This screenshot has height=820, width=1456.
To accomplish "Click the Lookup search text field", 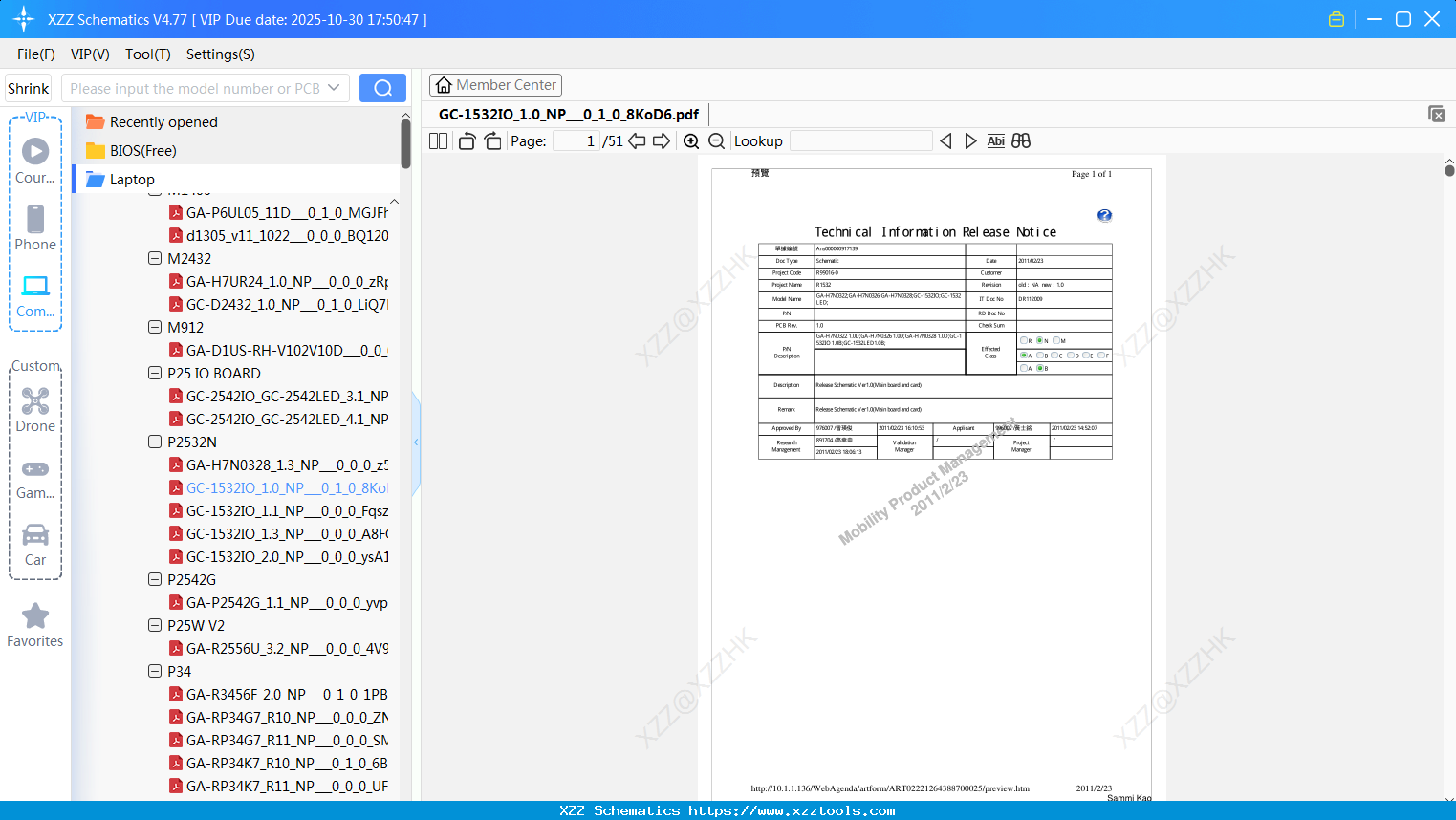I will coord(861,141).
